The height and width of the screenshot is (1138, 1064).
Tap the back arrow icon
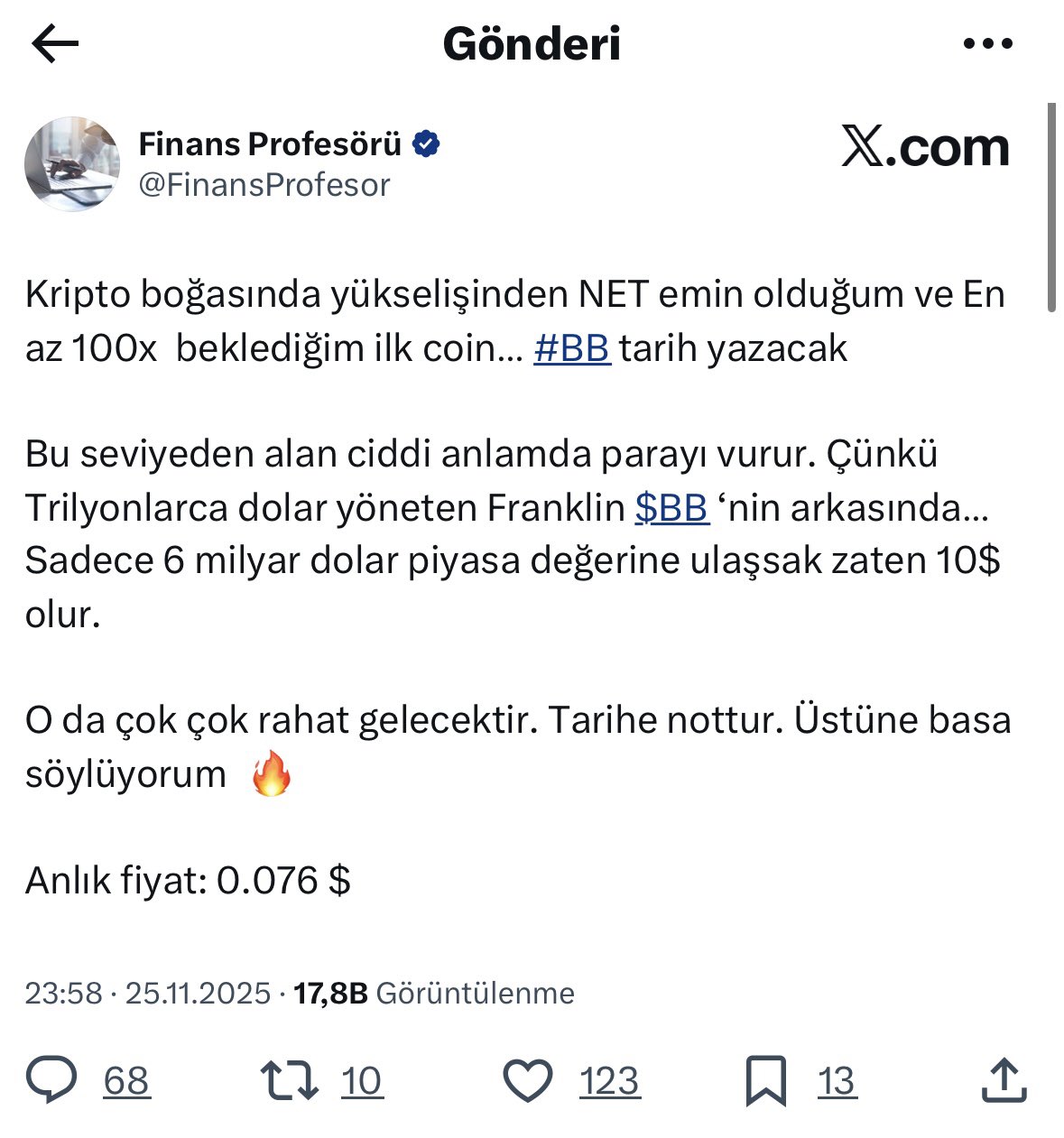click(x=55, y=44)
